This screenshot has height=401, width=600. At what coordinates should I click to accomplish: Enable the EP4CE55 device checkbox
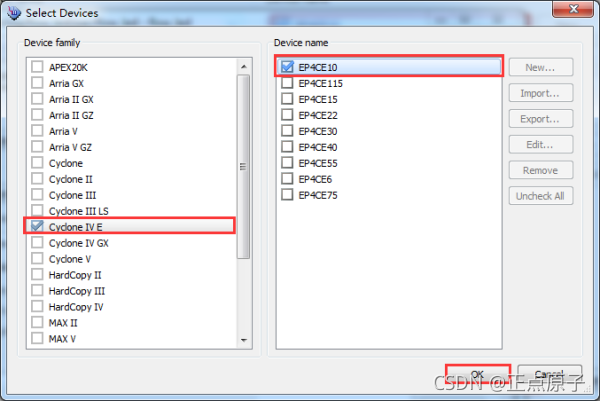coord(287,163)
